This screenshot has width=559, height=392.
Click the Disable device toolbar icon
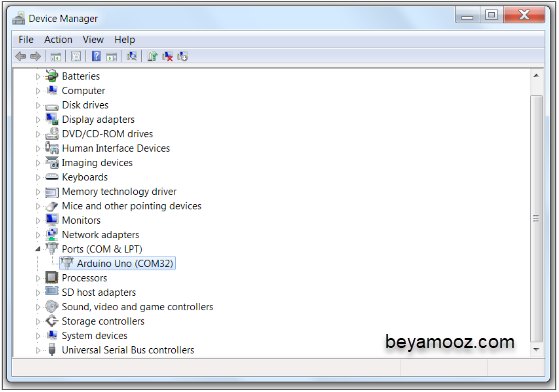(x=183, y=56)
